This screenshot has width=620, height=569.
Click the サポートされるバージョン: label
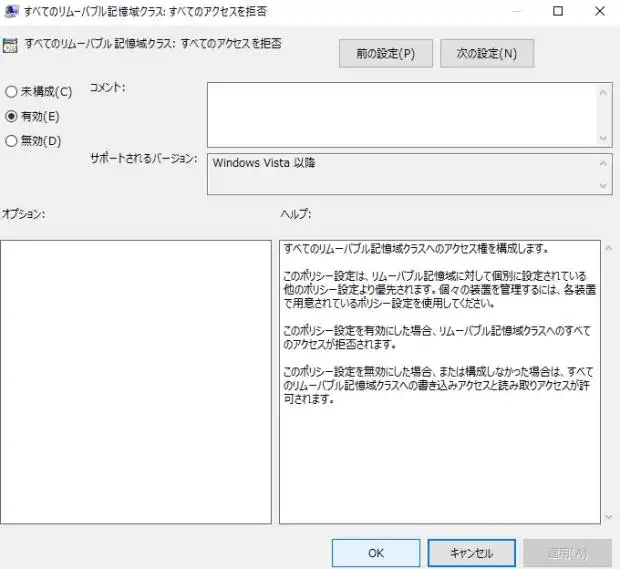[x=144, y=158]
